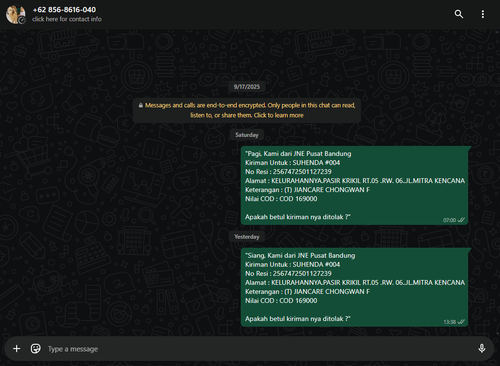Click the 07:00 message timestamp
Image resolution: width=500 pixels, height=366 pixels.
(x=449, y=220)
